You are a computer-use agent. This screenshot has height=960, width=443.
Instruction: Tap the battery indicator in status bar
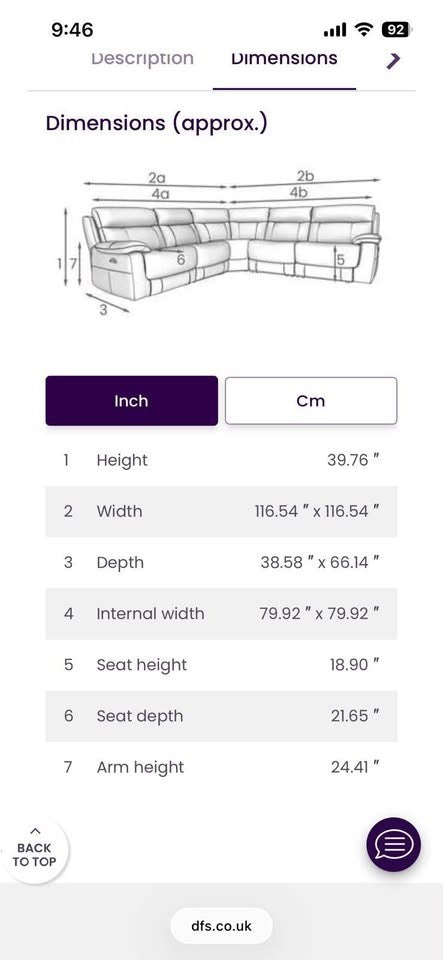tap(396, 29)
